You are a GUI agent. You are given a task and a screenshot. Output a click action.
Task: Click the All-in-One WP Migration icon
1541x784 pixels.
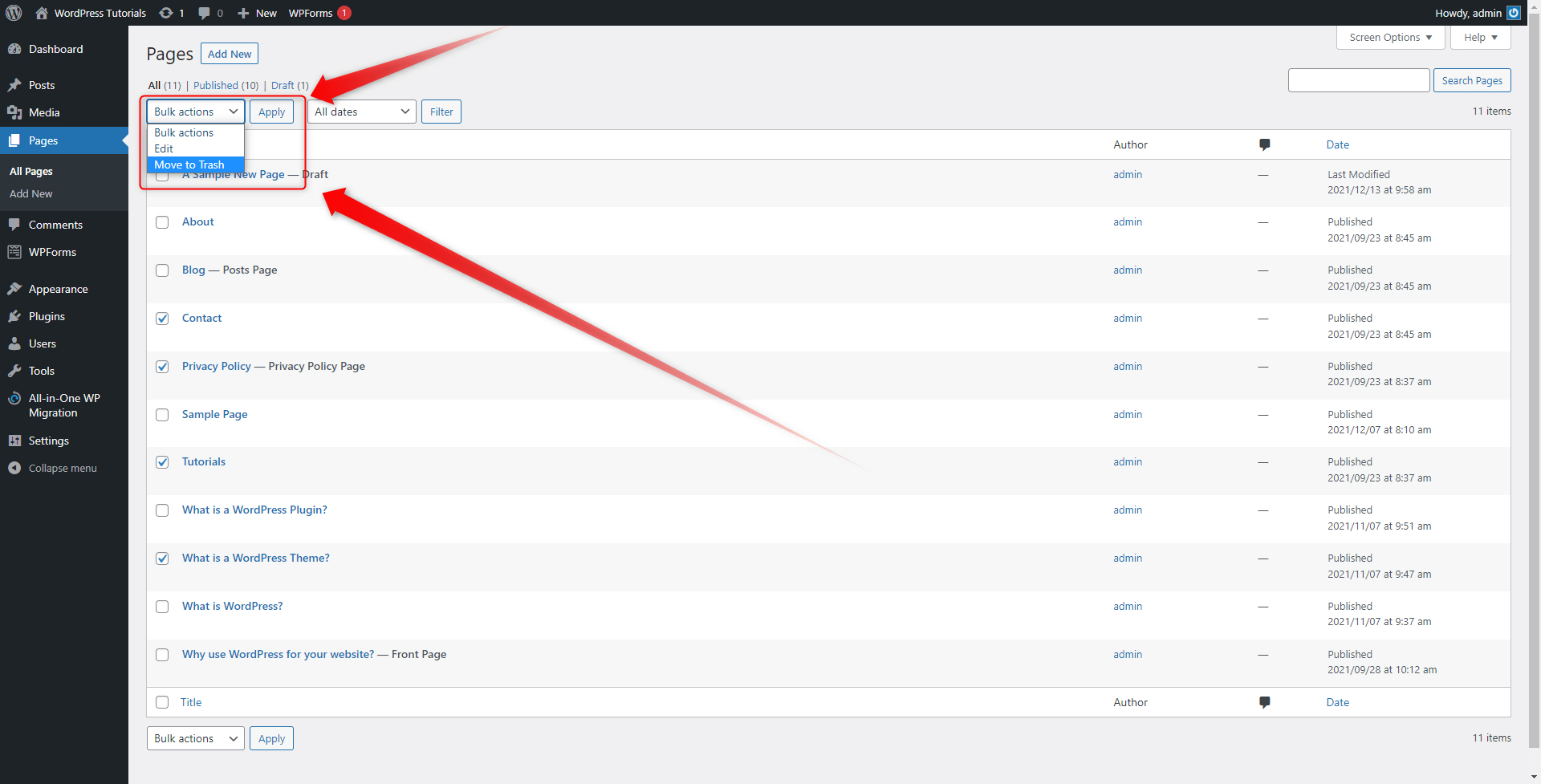pyautogui.click(x=14, y=398)
